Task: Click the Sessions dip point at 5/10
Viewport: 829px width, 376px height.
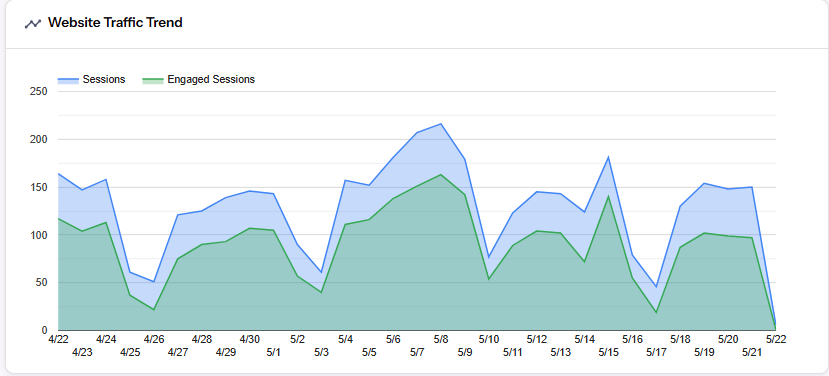Action: (x=489, y=258)
